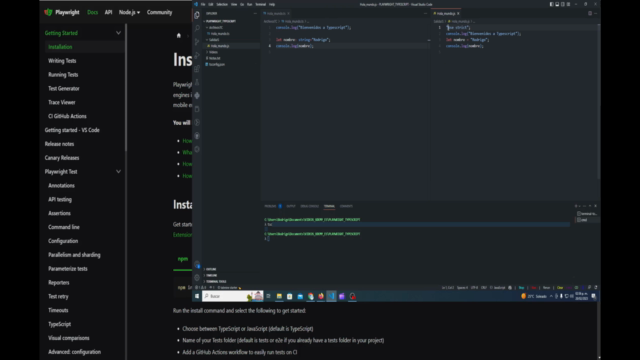Open the TypeScript docs page in the sidebar
The width and height of the screenshot is (640, 360).
(60, 324)
